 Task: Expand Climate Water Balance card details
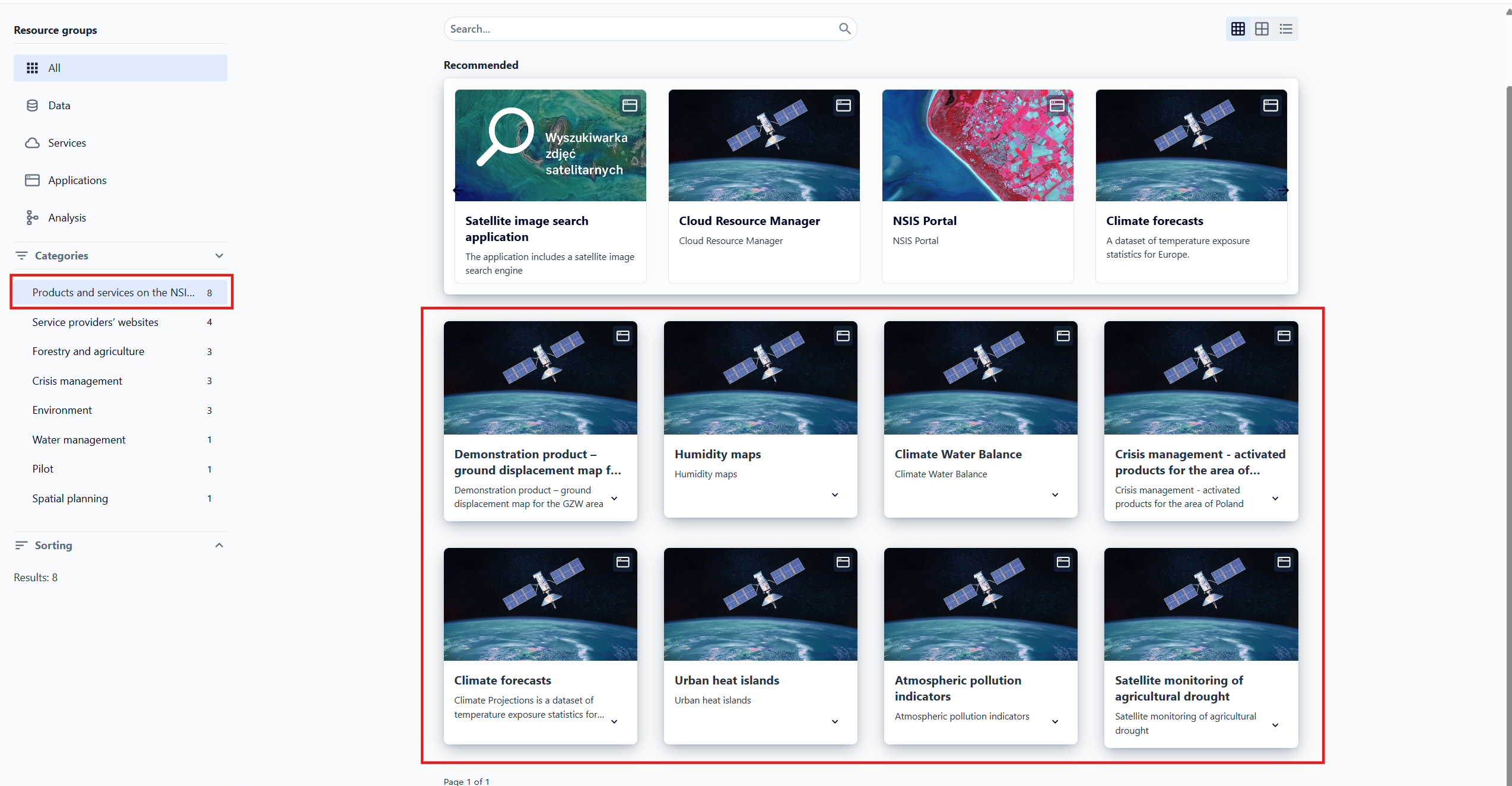tap(1054, 495)
